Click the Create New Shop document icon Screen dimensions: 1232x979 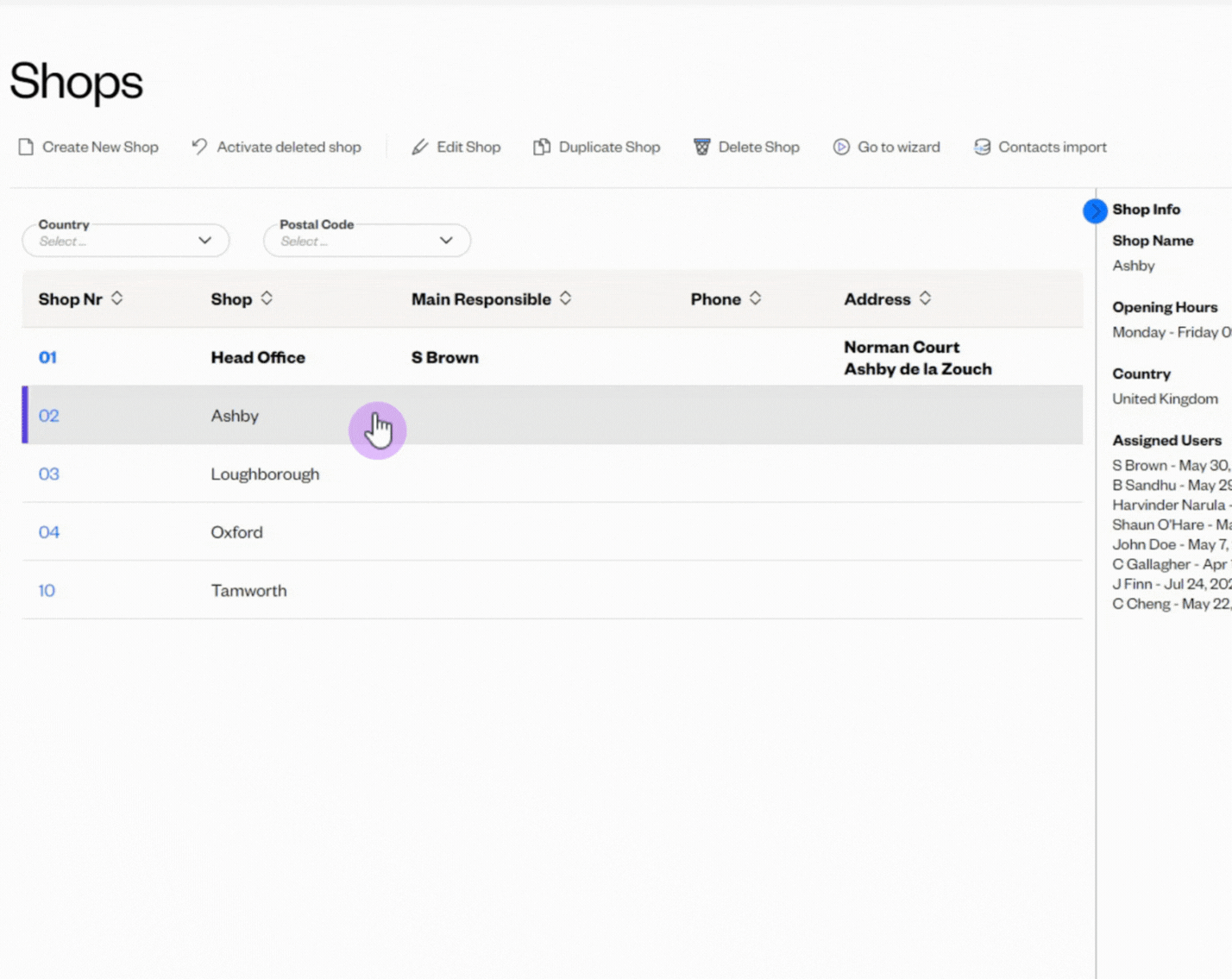pos(26,147)
